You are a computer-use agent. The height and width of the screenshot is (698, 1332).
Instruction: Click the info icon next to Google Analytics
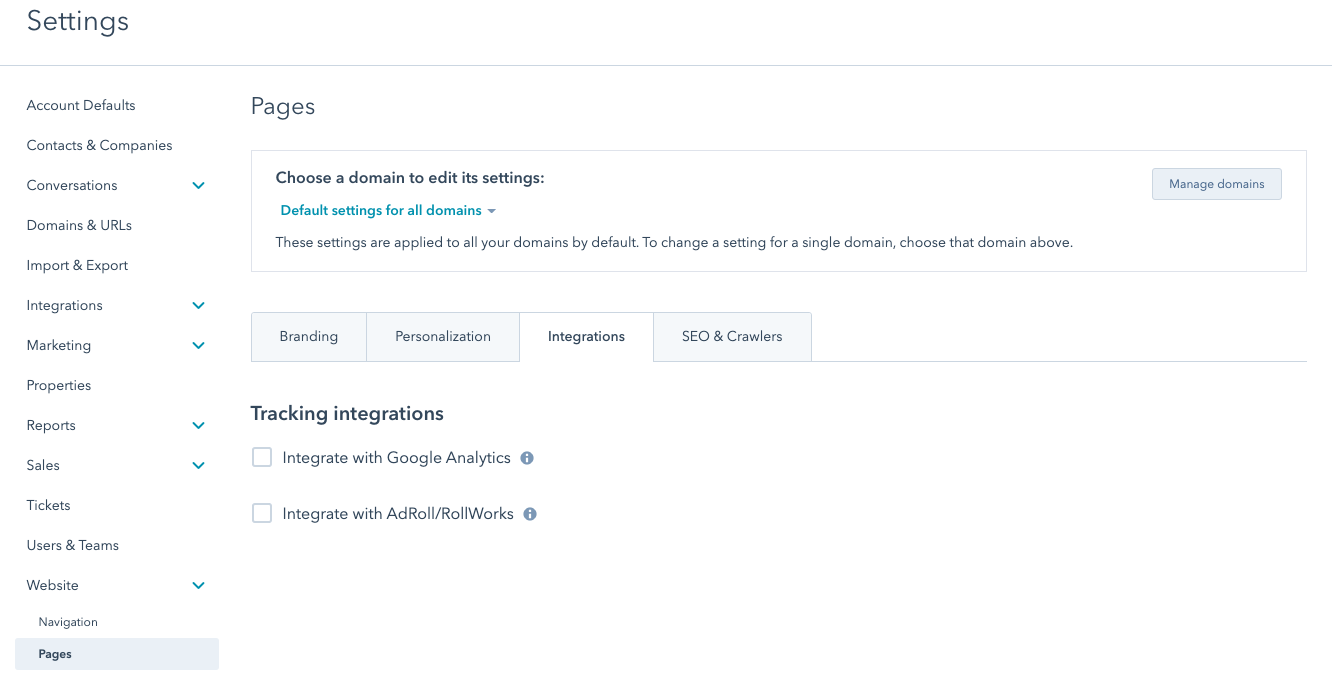526,457
